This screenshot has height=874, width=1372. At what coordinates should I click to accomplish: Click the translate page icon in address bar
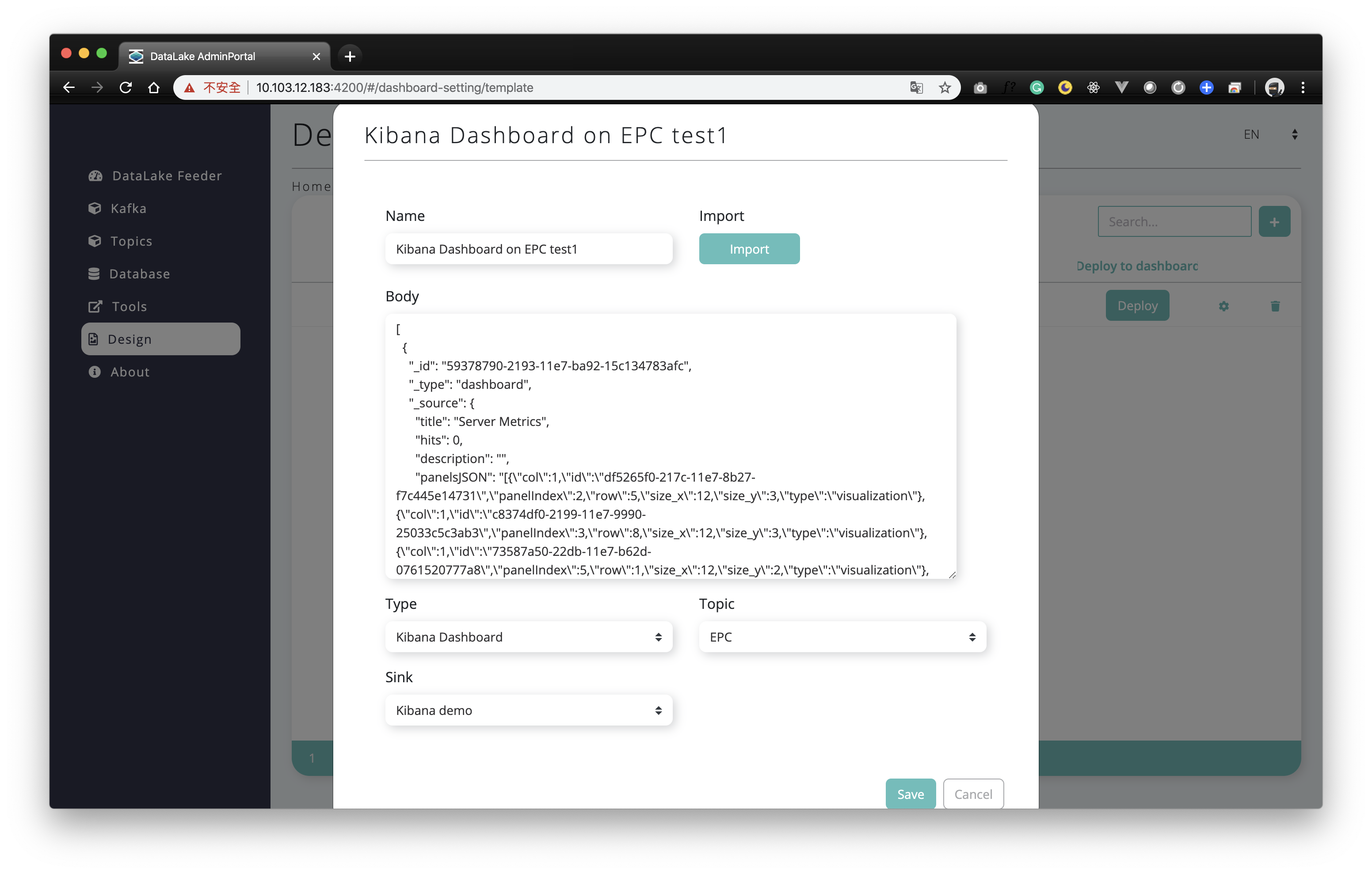pos(916,87)
